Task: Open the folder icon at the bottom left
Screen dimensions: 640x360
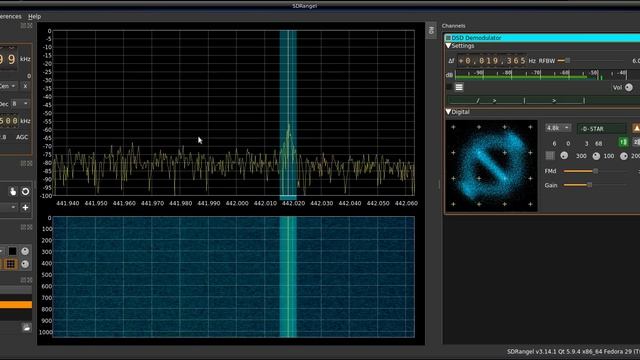Action: click(x=26, y=327)
